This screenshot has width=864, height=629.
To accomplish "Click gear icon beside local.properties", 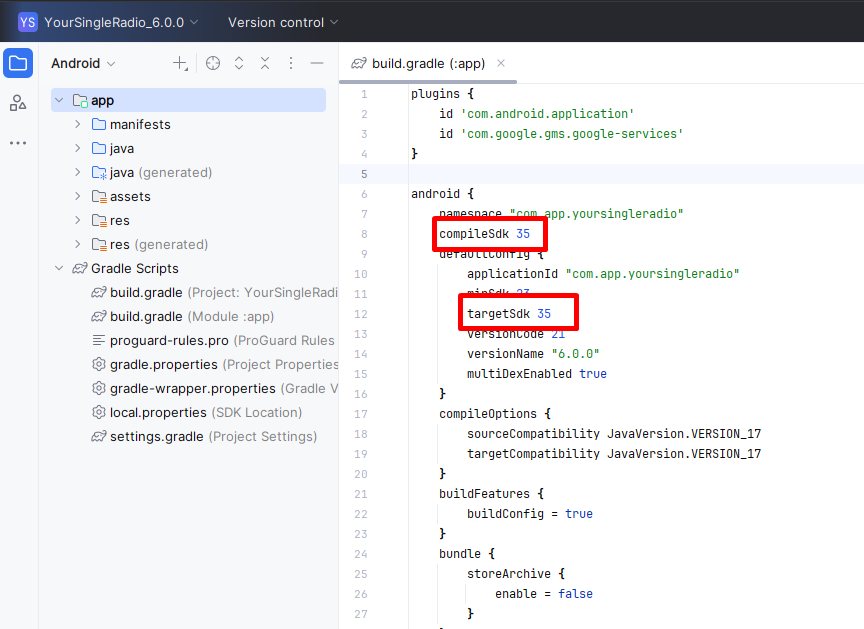I will pyautogui.click(x=99, y=412).
